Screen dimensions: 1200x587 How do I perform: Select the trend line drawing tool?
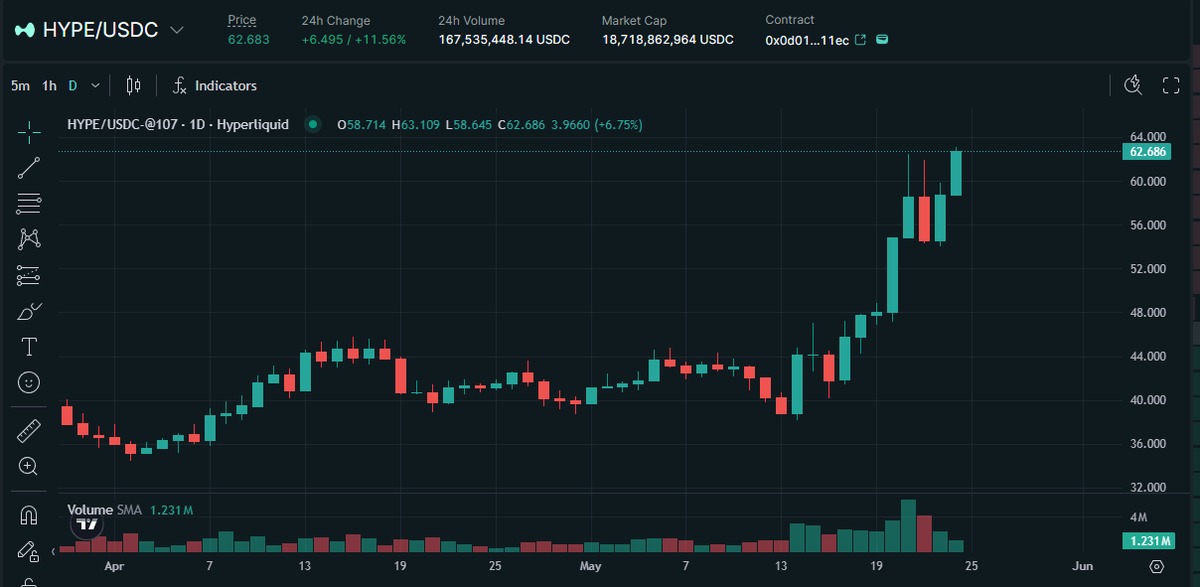point(29,168)
